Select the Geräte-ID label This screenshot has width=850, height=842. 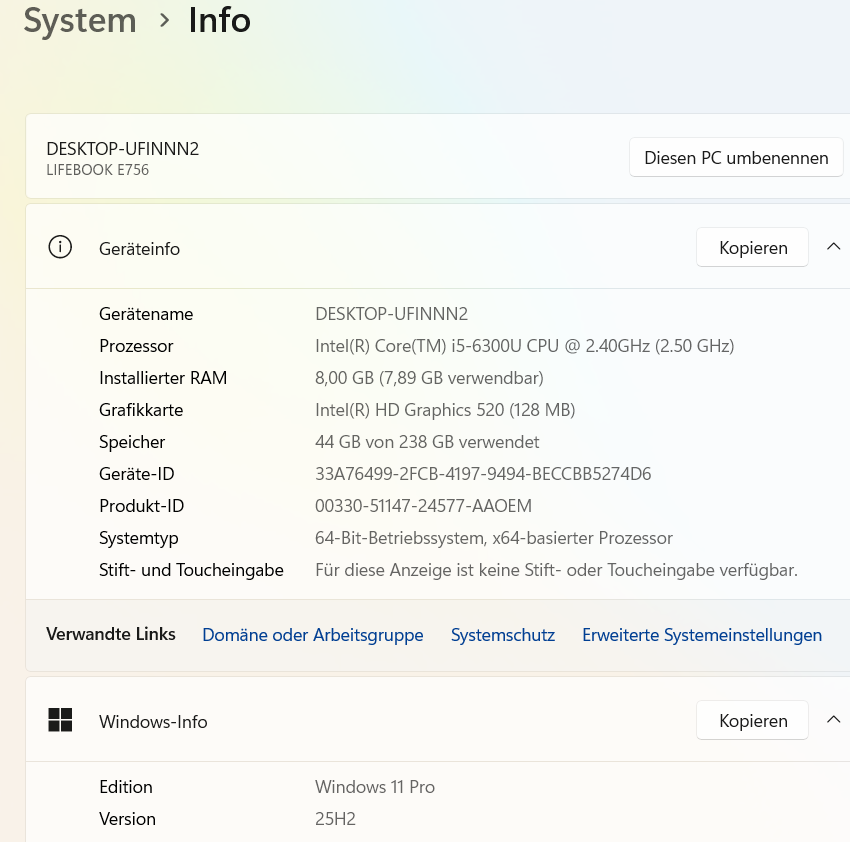click(137, 474)
